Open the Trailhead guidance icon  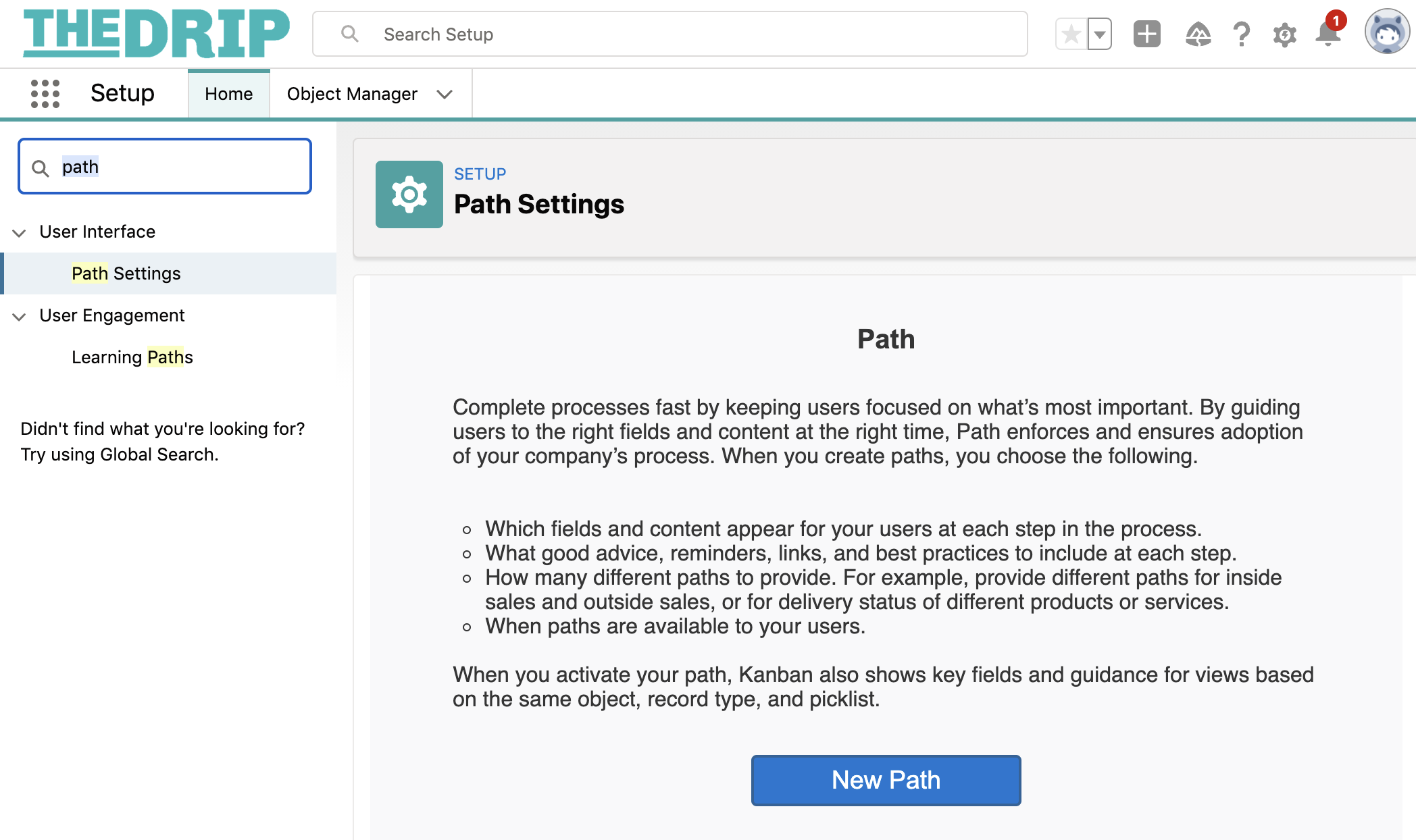1198,34
